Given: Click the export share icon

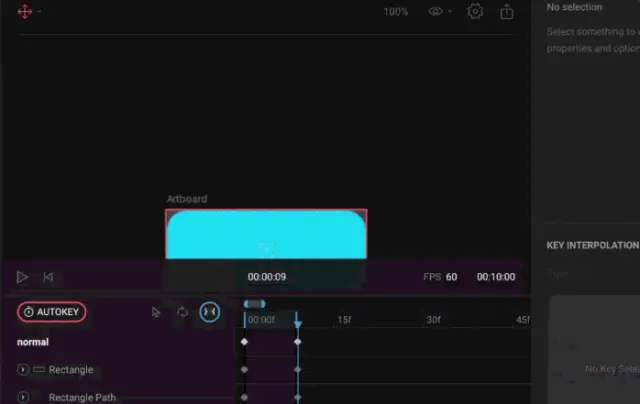Looking at the screenshot, I should coord(507,11).
